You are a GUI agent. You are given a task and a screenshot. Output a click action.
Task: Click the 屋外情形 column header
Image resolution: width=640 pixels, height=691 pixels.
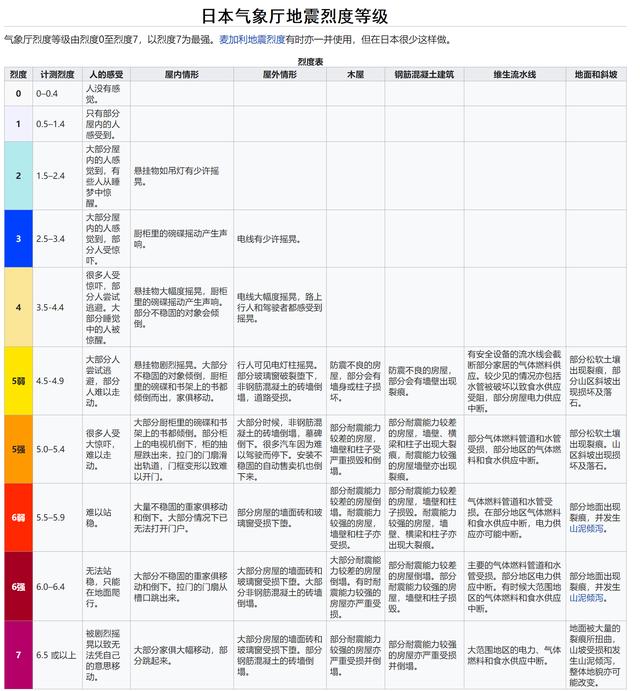280,74
